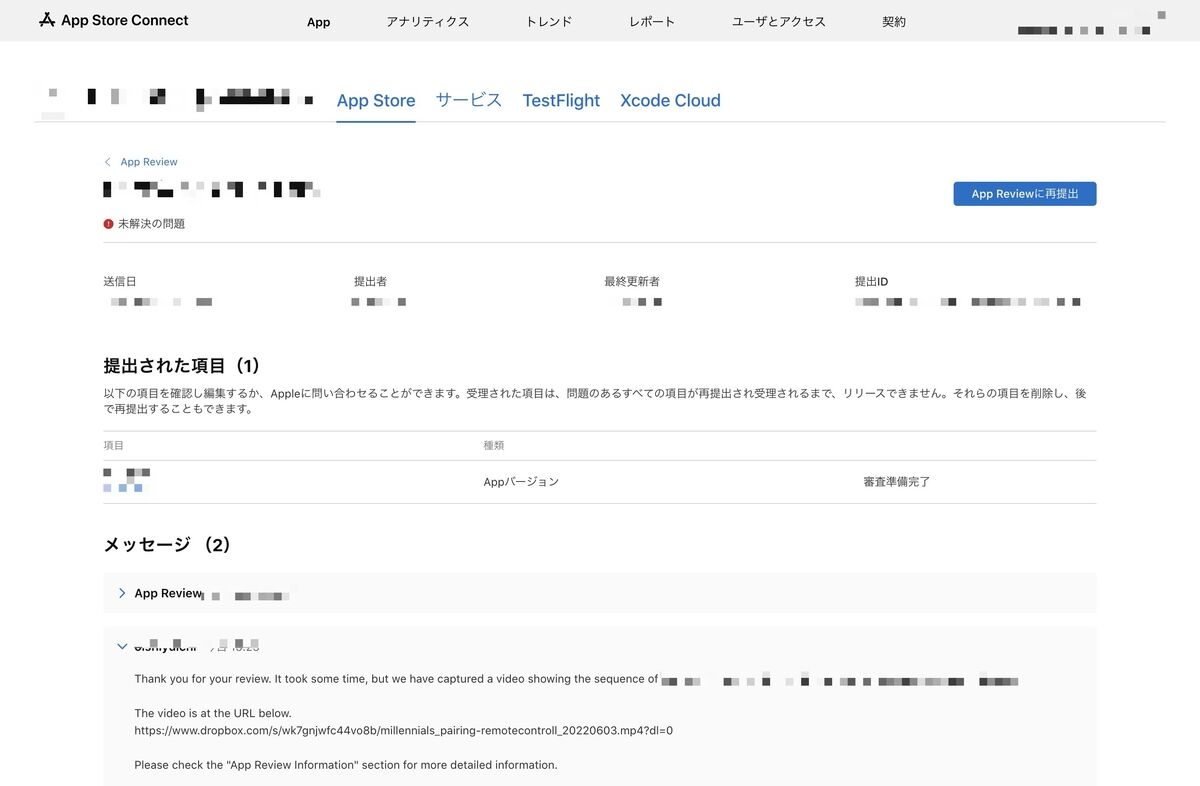This screenshot has height=786, width=1200.
Task: Open the Dropbox video URL
Action: [x=404, y=730]
